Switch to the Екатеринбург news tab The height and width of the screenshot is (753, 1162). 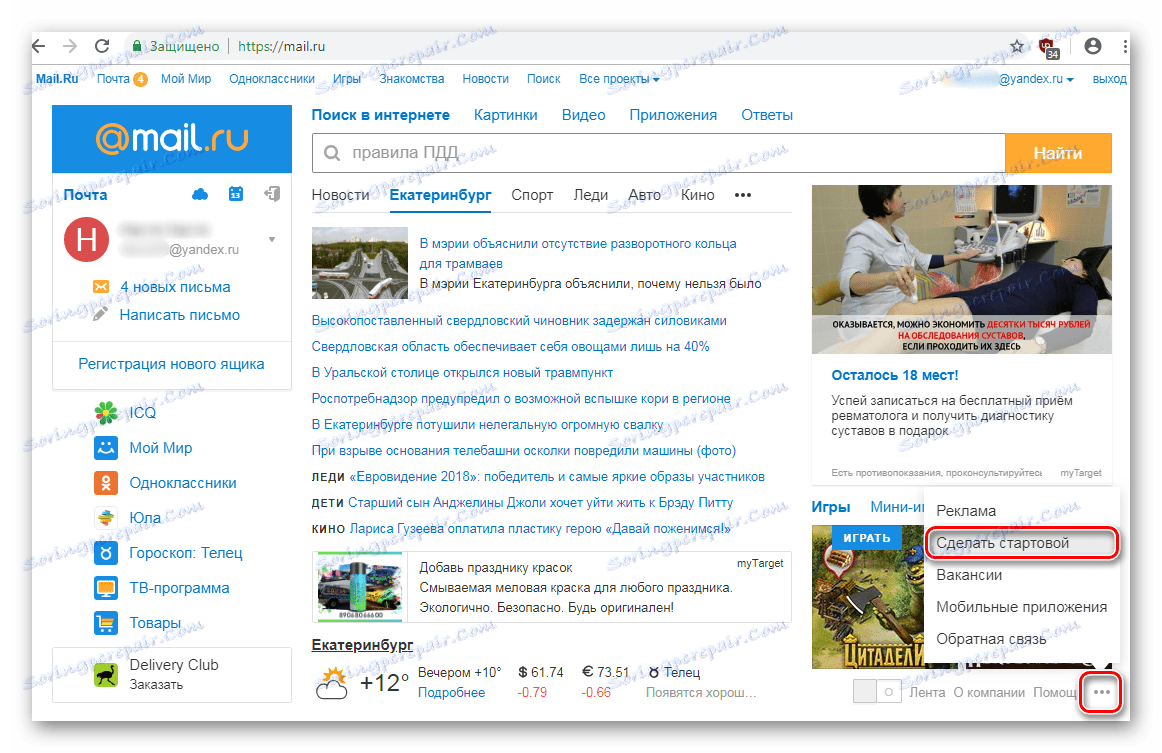(x=440, y=195)
